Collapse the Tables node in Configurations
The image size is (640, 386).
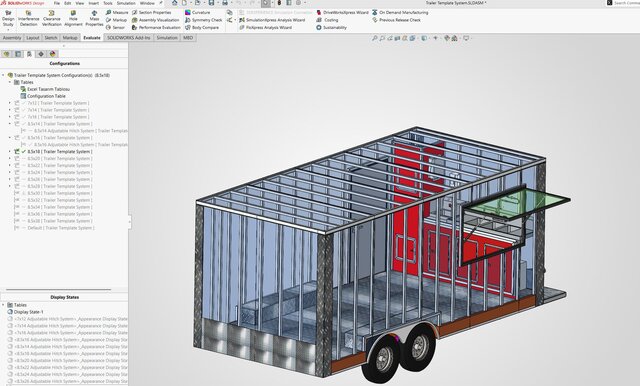pyautogui.click(x=10, y=82)
